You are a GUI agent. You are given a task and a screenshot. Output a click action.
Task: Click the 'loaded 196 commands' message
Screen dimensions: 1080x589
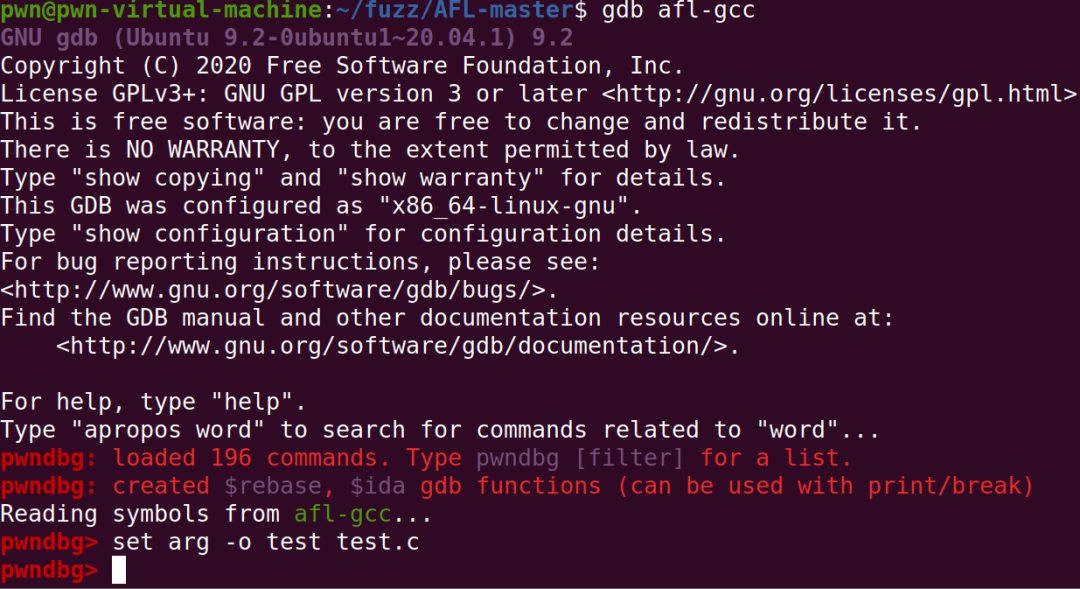click(x=245, y=458)
